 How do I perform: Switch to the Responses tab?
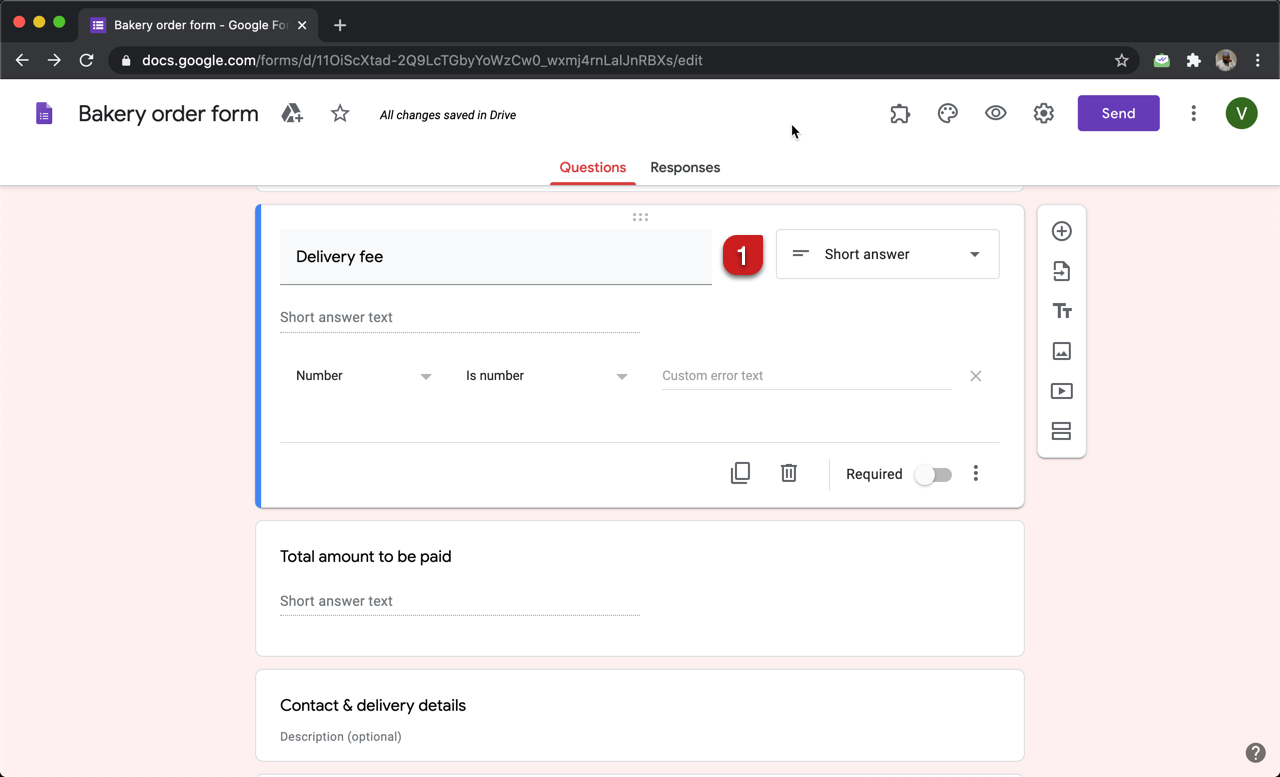point(684,167)
